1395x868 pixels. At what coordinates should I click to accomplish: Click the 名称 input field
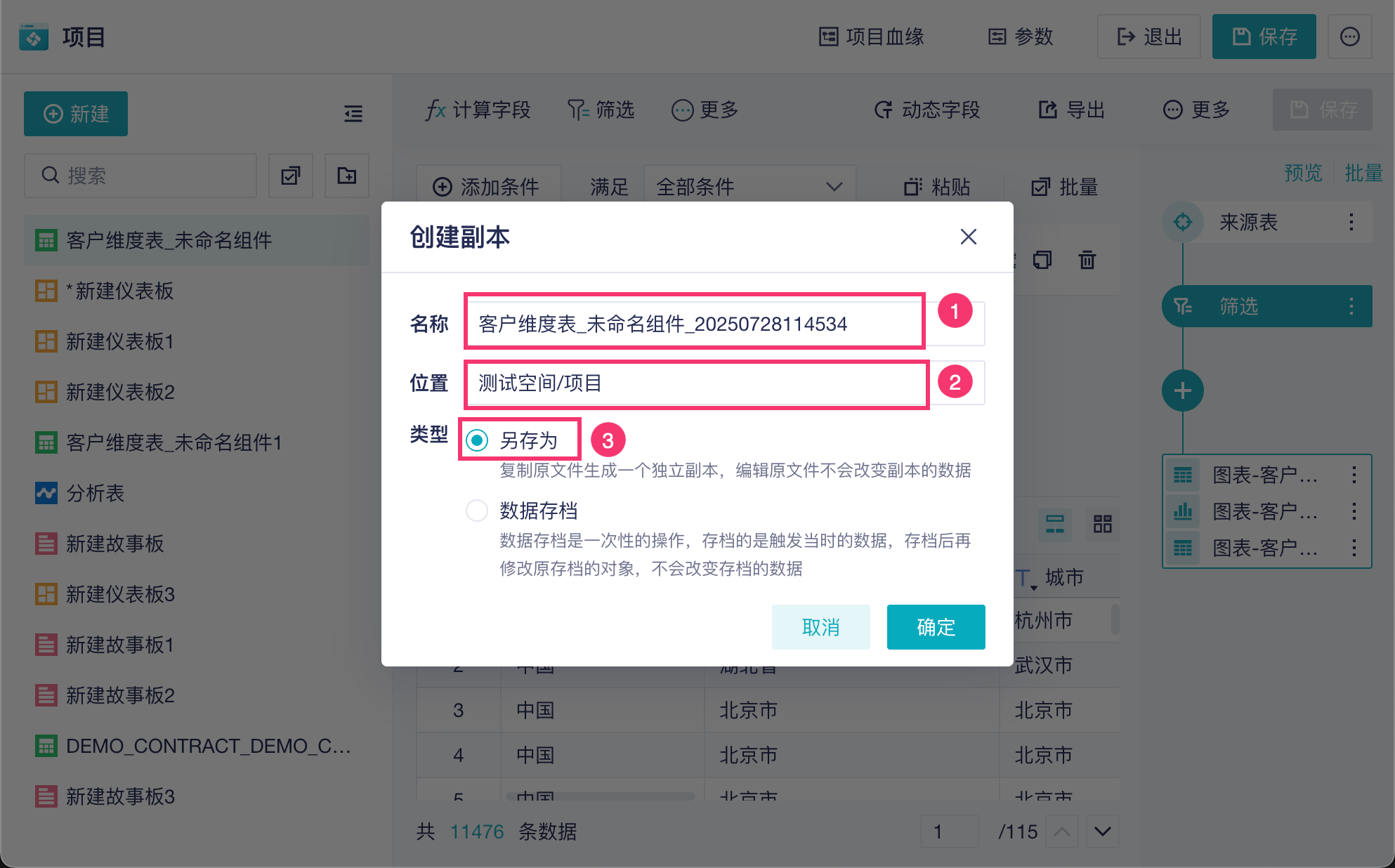tap(693, 324)
